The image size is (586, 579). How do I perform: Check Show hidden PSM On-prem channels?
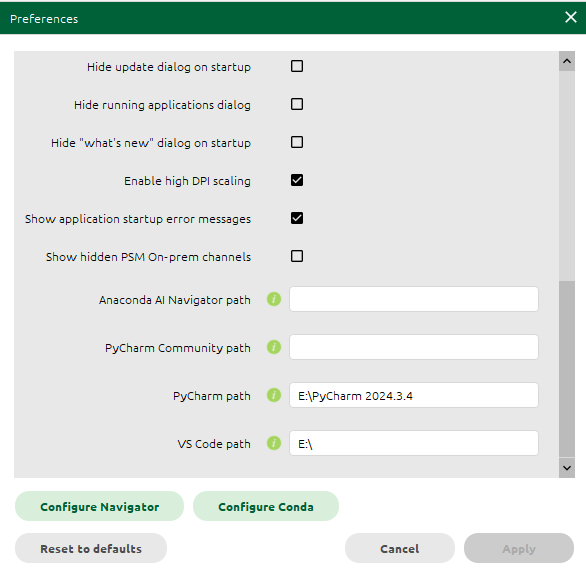(297, 256)
